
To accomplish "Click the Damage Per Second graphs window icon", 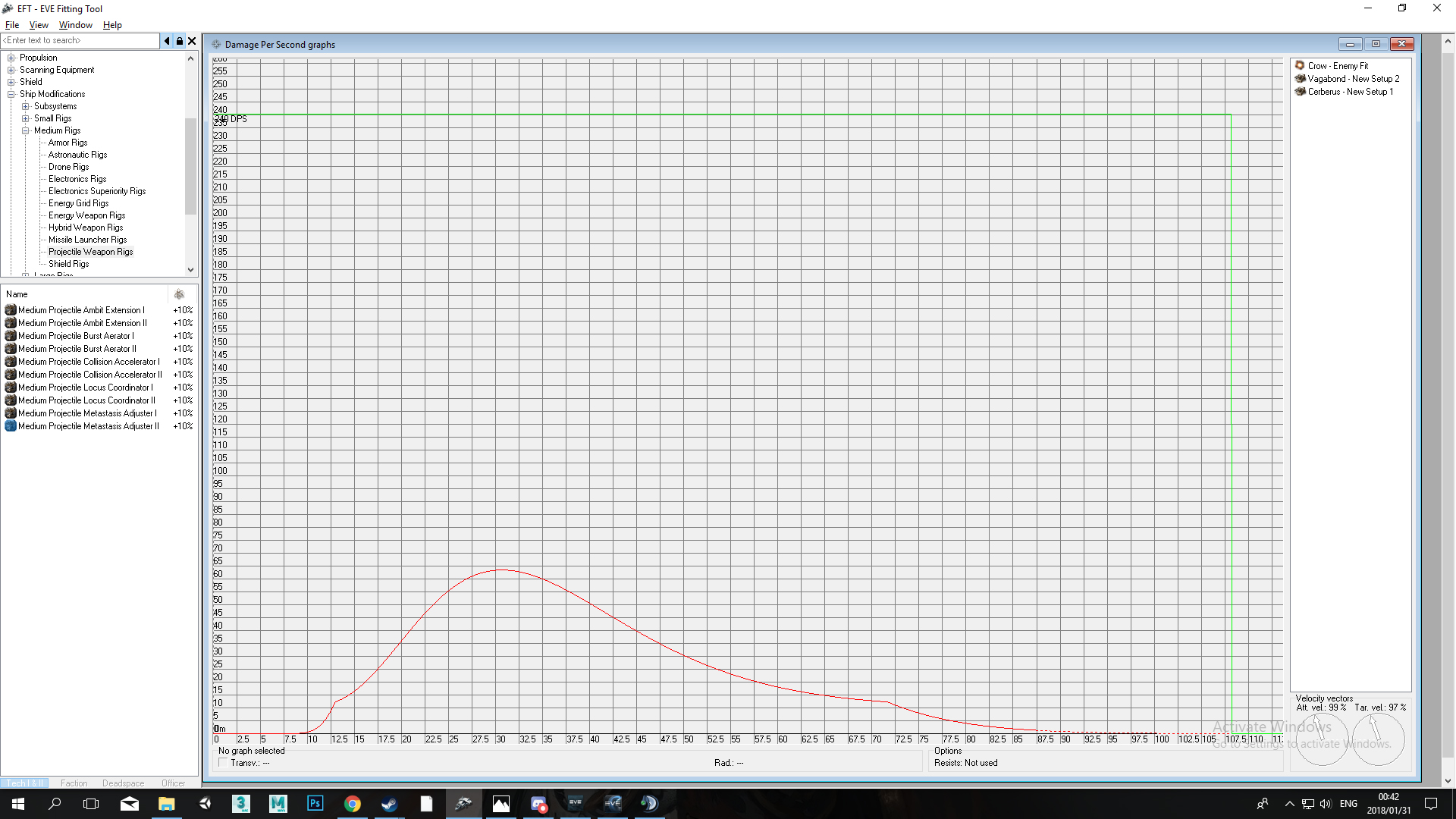I will [x=216, y=45].
